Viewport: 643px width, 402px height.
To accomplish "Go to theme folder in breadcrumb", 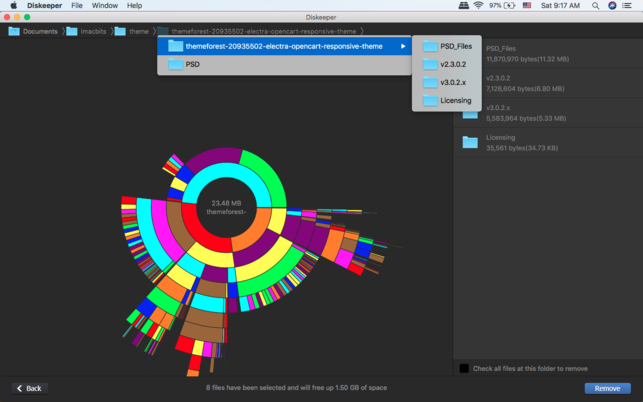I will (x=139, y=31).
